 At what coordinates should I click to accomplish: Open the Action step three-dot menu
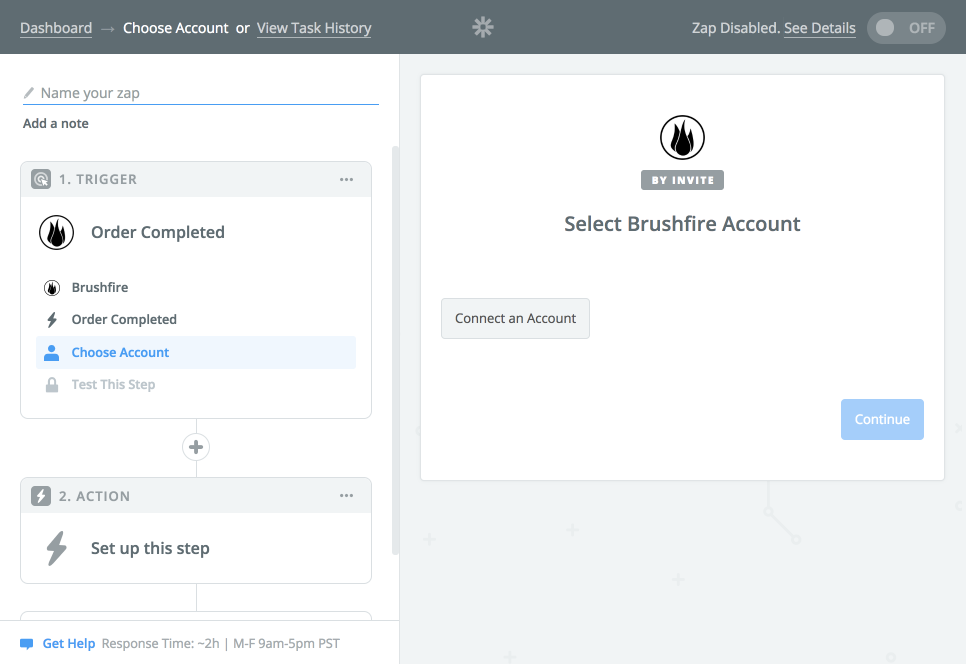coord(346,496)
